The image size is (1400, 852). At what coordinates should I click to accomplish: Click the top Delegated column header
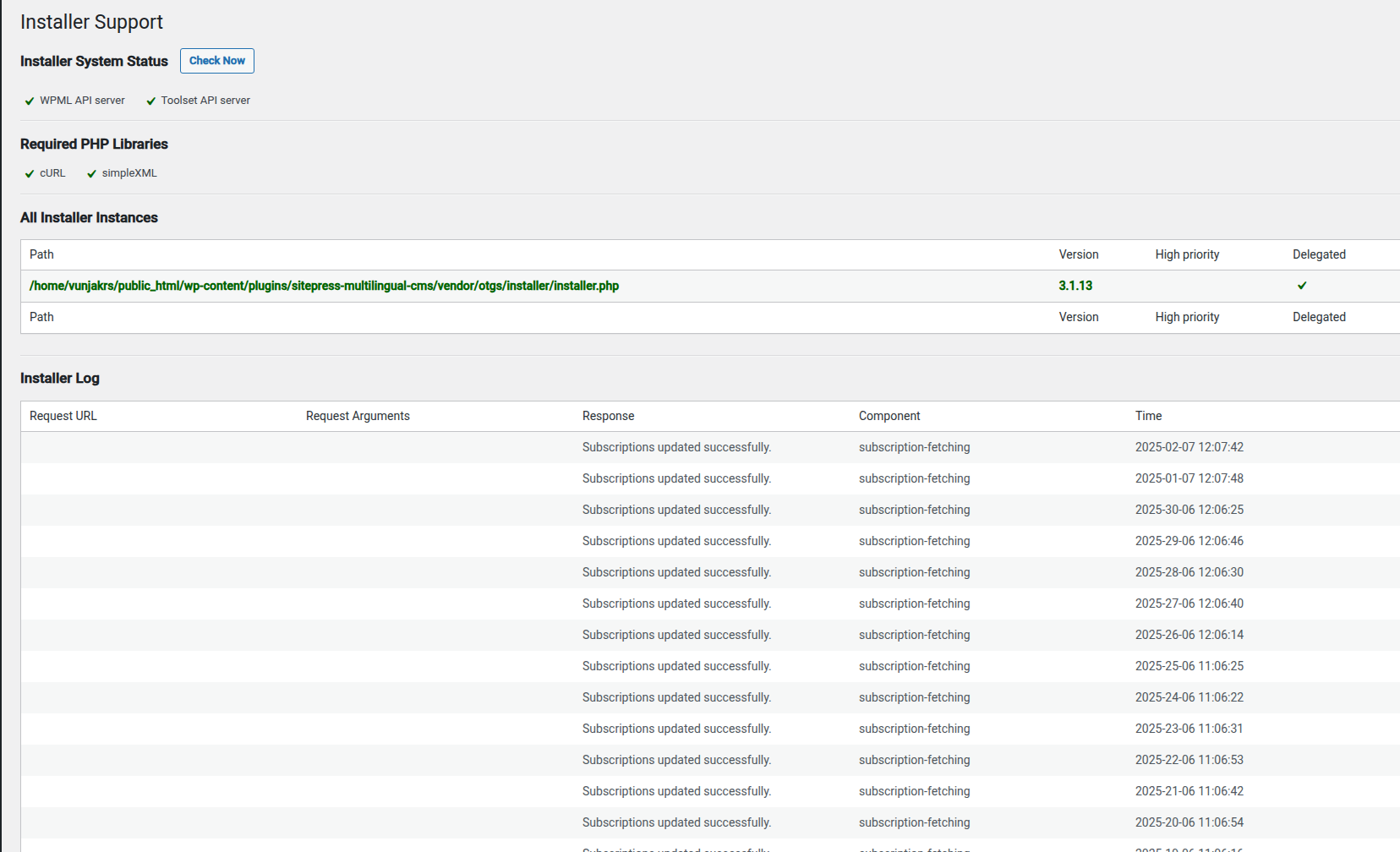(x=1319, y=254)
